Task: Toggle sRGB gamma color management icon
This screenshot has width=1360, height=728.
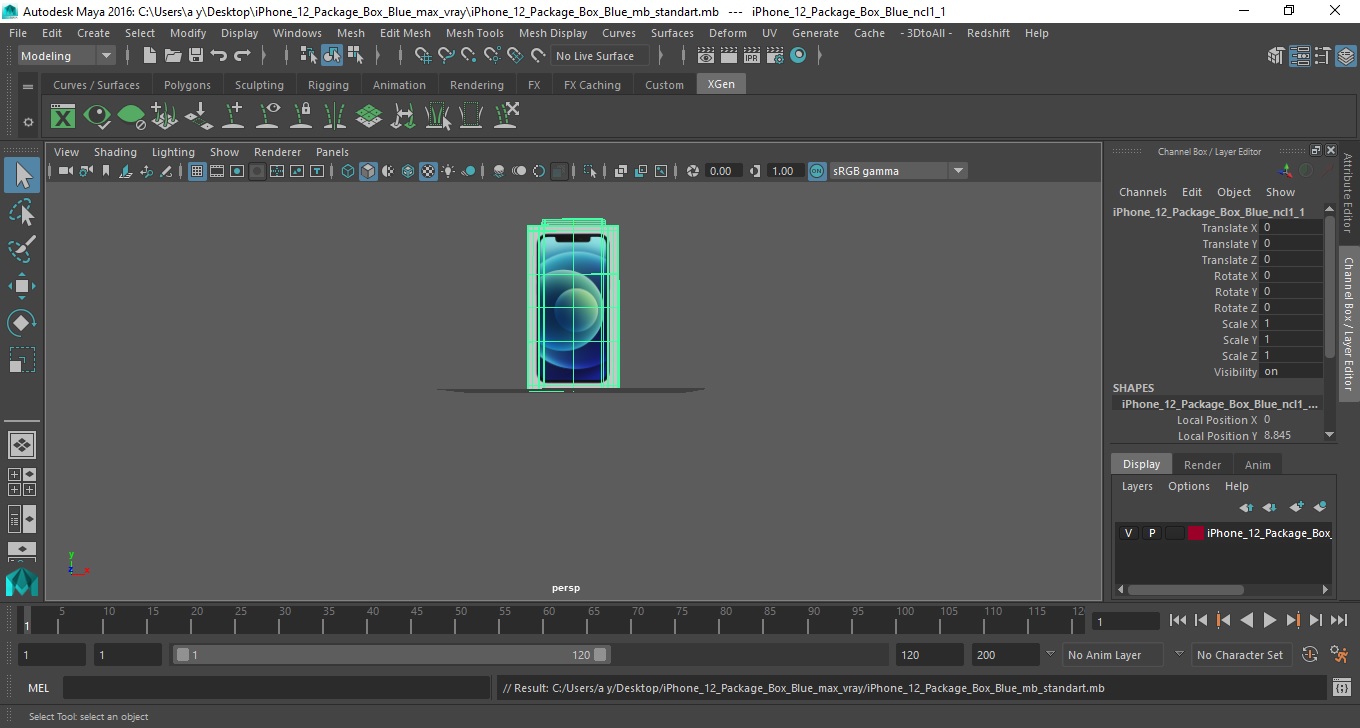Action: [817, 171]
